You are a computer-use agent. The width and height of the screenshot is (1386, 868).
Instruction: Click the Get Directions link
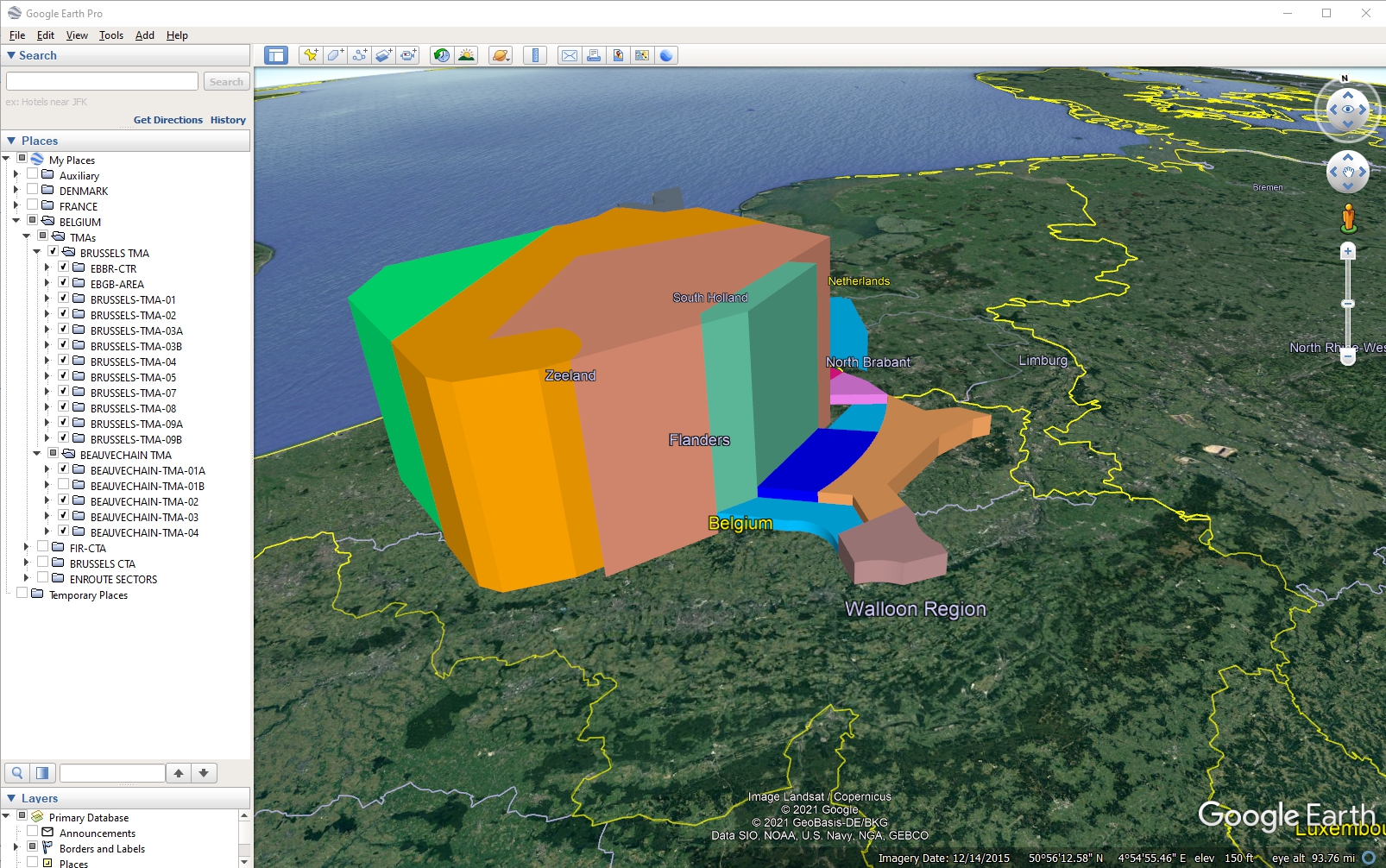[167, 120]
